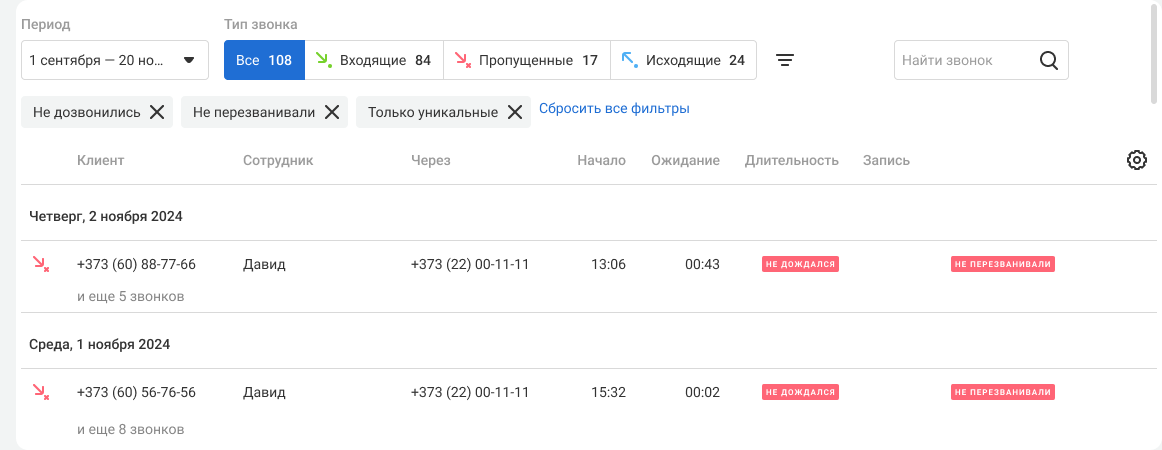Expand "и еще 8 звонков" group
The image size is (1162, 450).
pos(130,429)
